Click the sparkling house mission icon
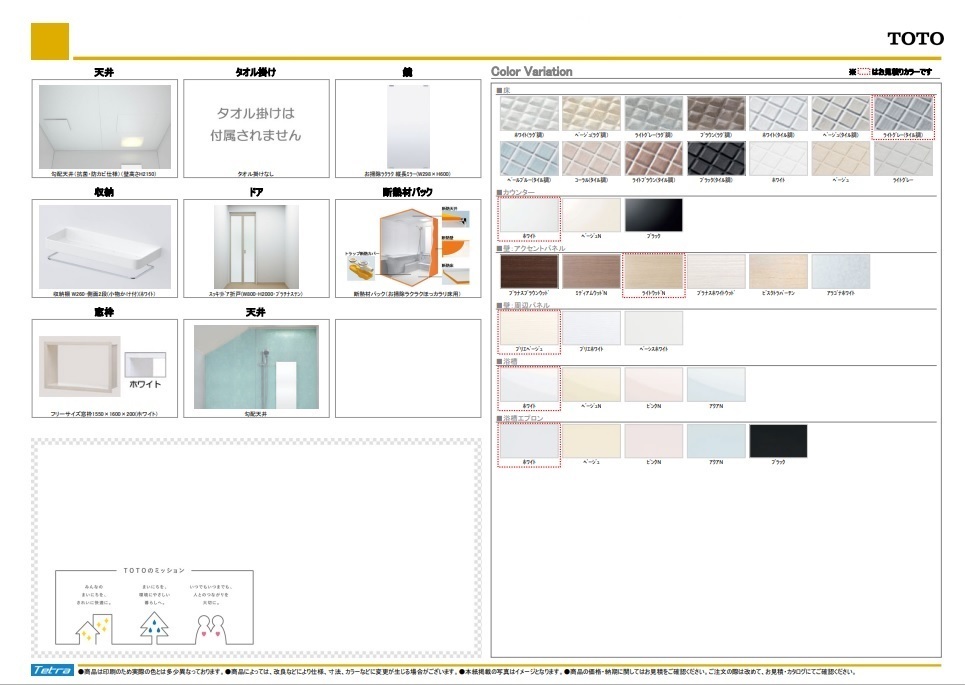Image resolution: width=965 pixels, height=685 pixels. [x=89, y=626]
